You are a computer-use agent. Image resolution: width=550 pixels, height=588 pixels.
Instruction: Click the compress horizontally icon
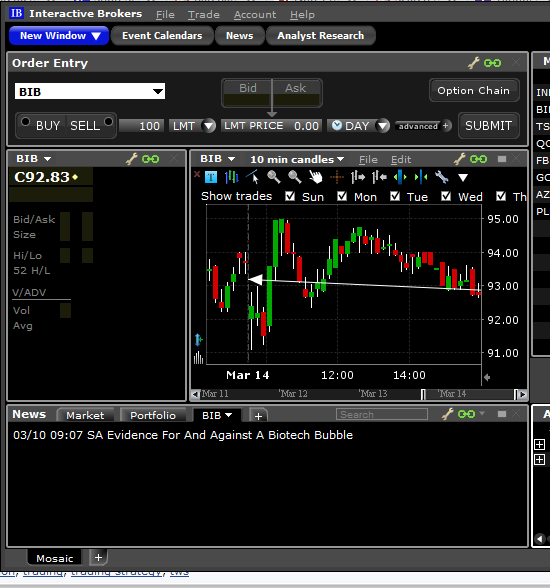(x=421, y=177)
